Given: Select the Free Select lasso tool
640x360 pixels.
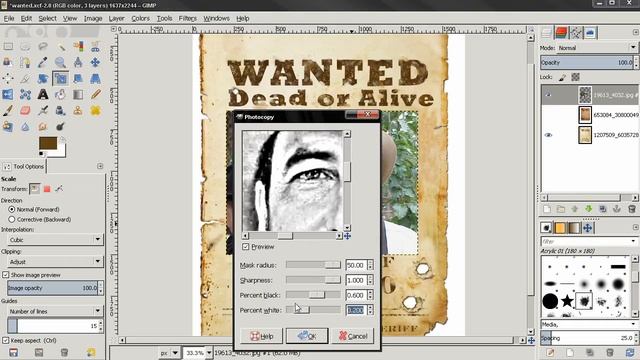Looking at the screenshot, I should point(43,47).
